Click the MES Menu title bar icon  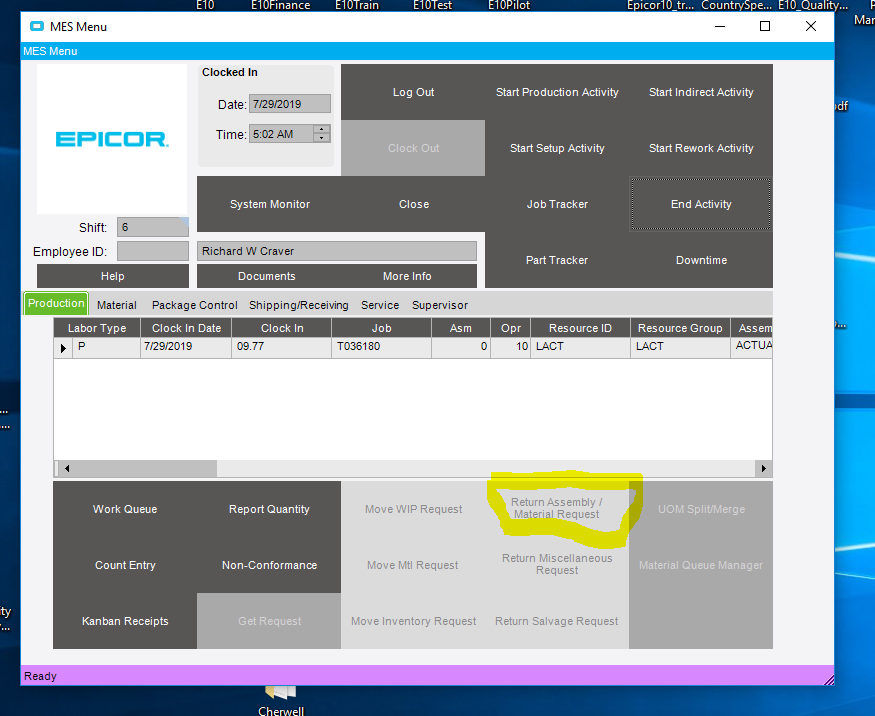click(37, 26)
